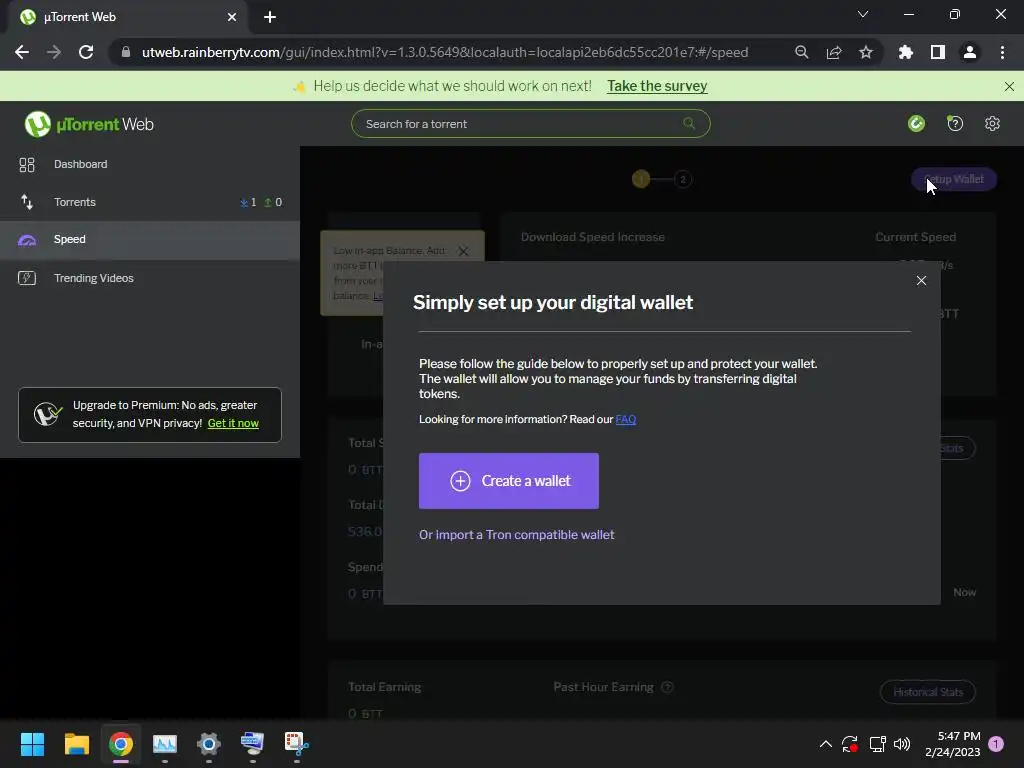The width and height of the screenshot is (1024, 768).
Task: Select the µTorrent Web browser tab
Action: pos(127,17)
